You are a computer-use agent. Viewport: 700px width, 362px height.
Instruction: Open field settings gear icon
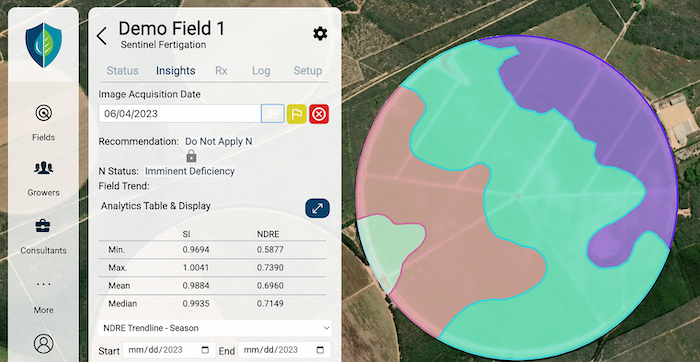[320, 33]
